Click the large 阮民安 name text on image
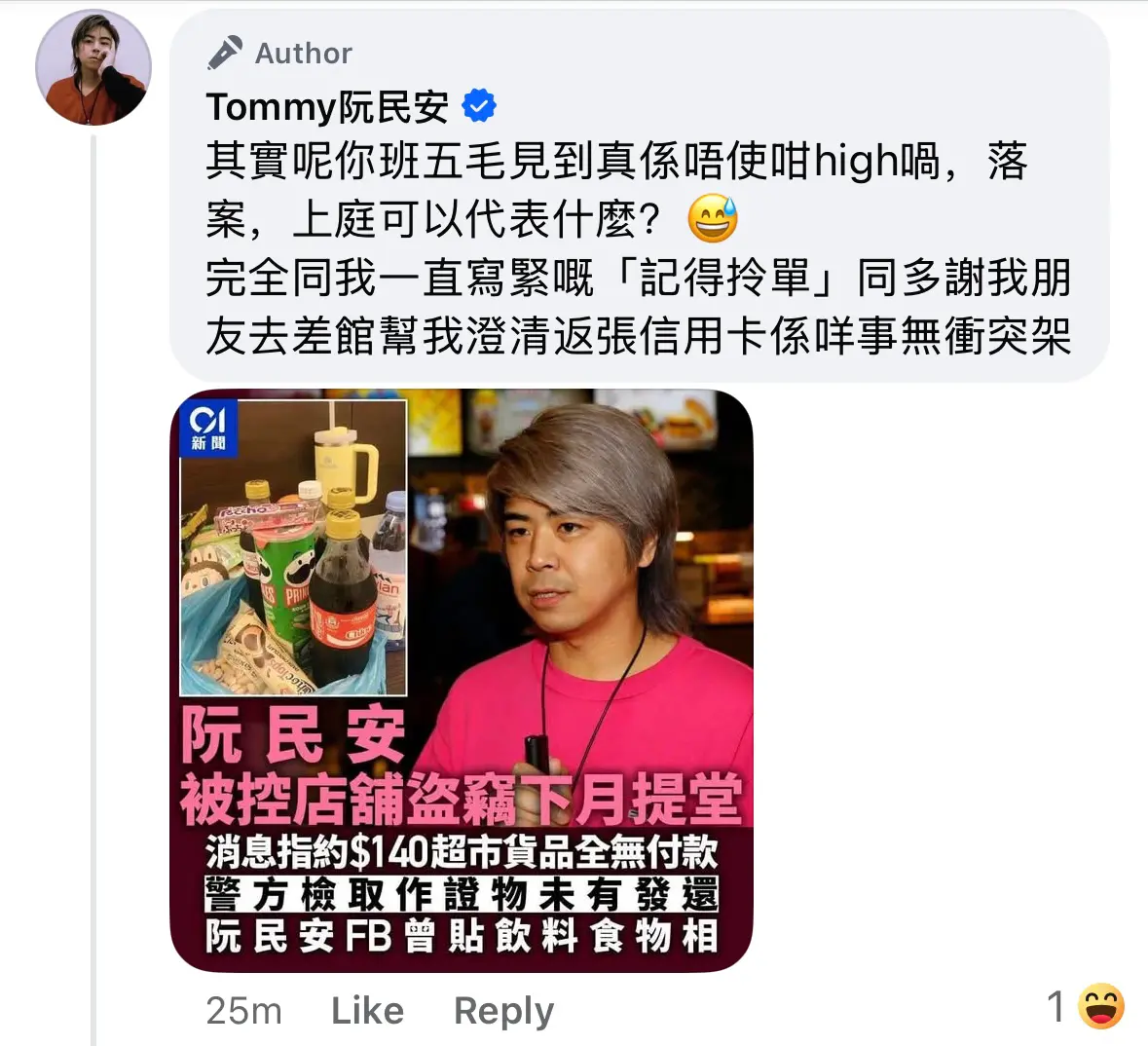 (x=293, y=734)
